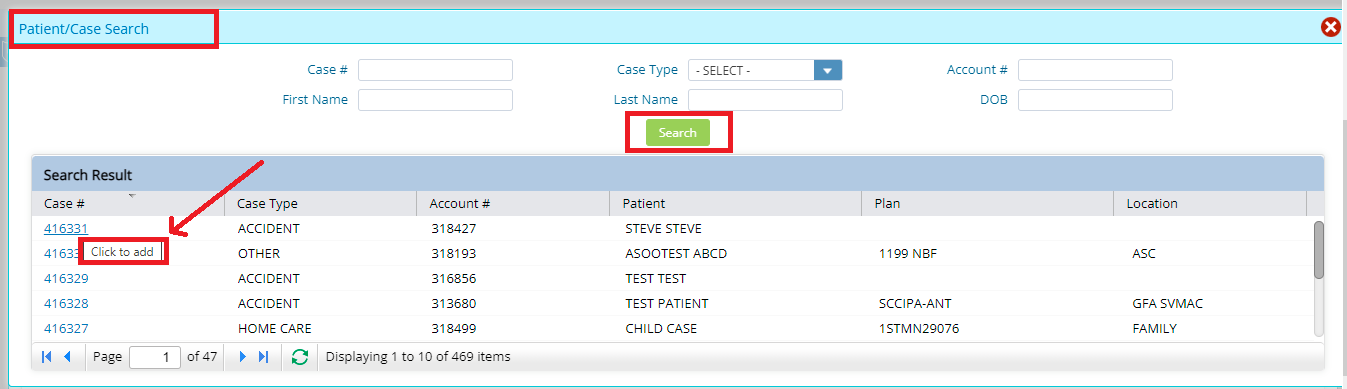
Task: Select the DOB input field
Action: click(1095, 100)
